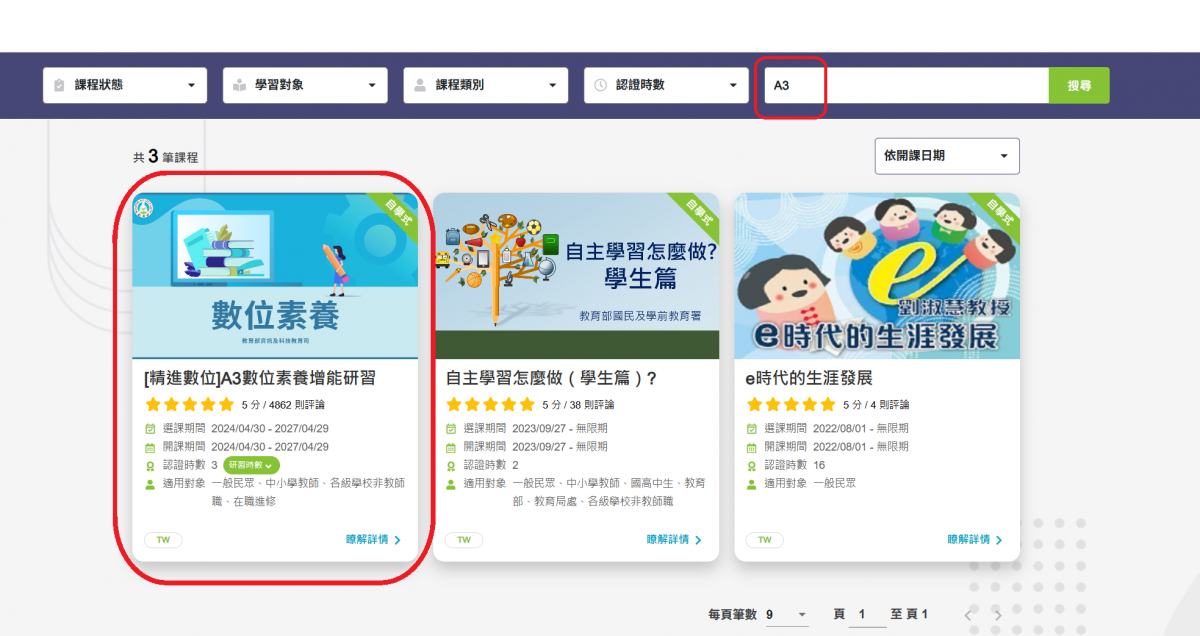
Task: Open the 課程類別 dropdown menu
Action: pos(485,85)
